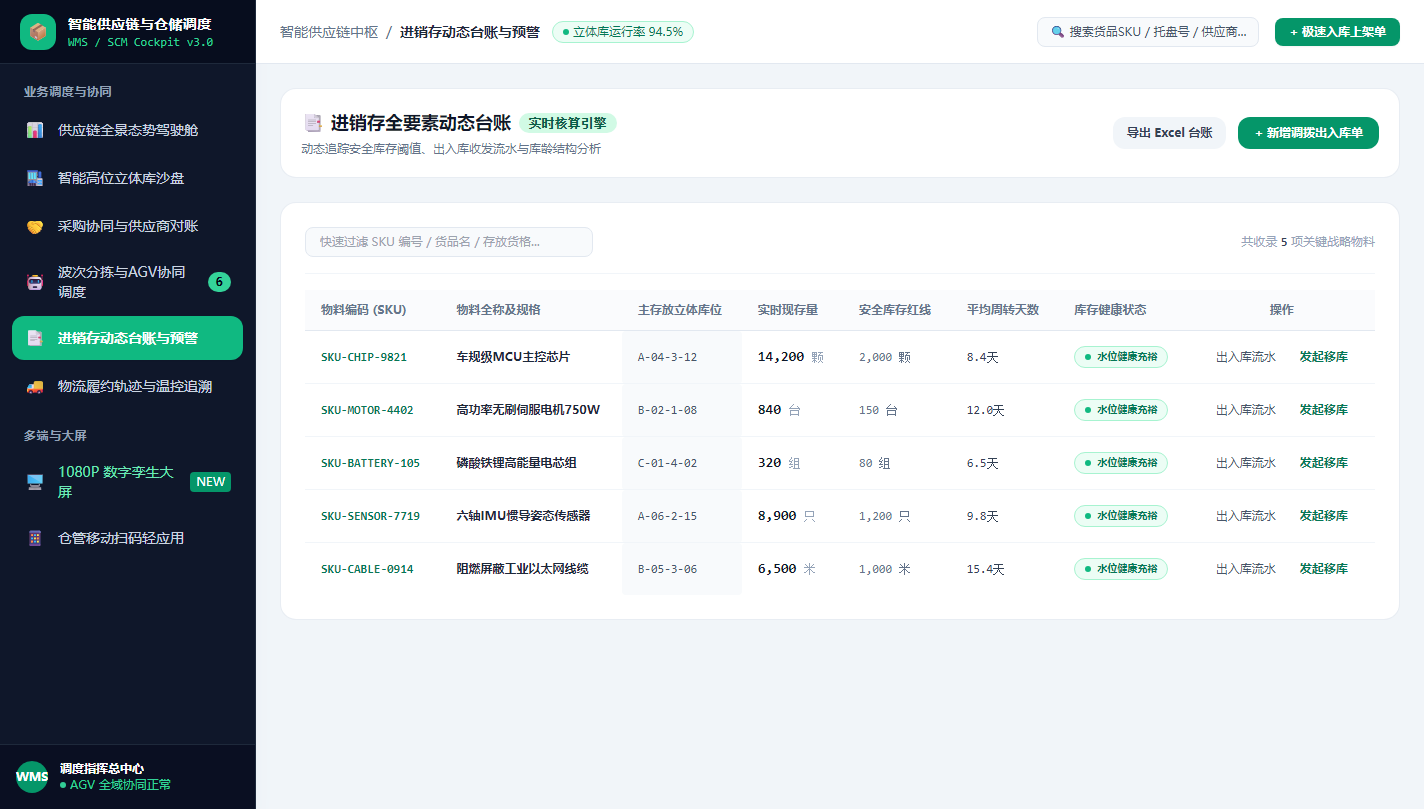Go to 采购协同与供应商对账
Image resolution: width=1424 pixels, height=809 pixels.
(x=127, y=226)
